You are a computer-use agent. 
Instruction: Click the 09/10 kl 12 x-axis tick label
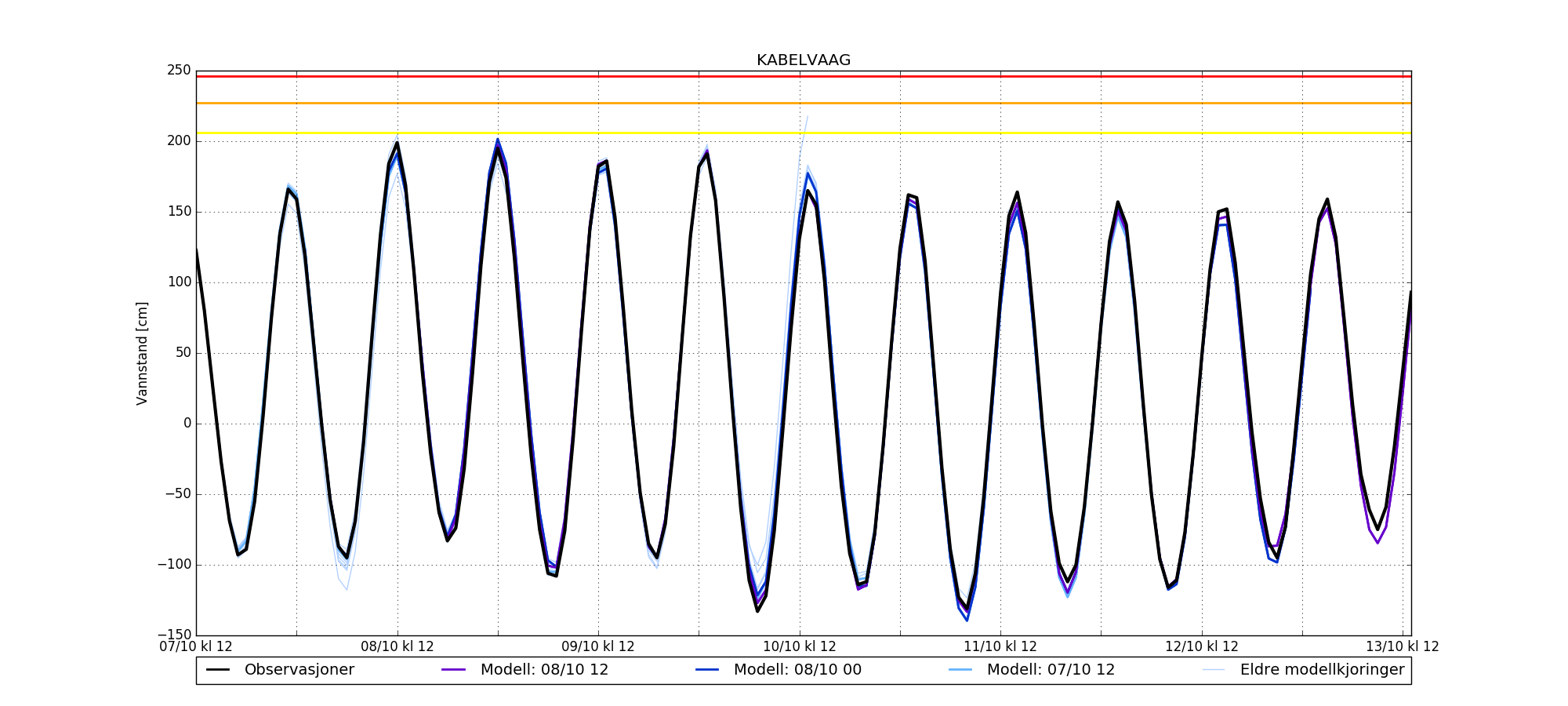click(598, 647)
